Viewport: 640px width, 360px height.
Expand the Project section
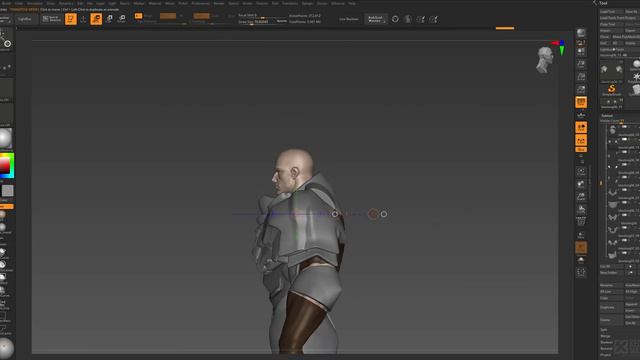[x=606, y=354]
